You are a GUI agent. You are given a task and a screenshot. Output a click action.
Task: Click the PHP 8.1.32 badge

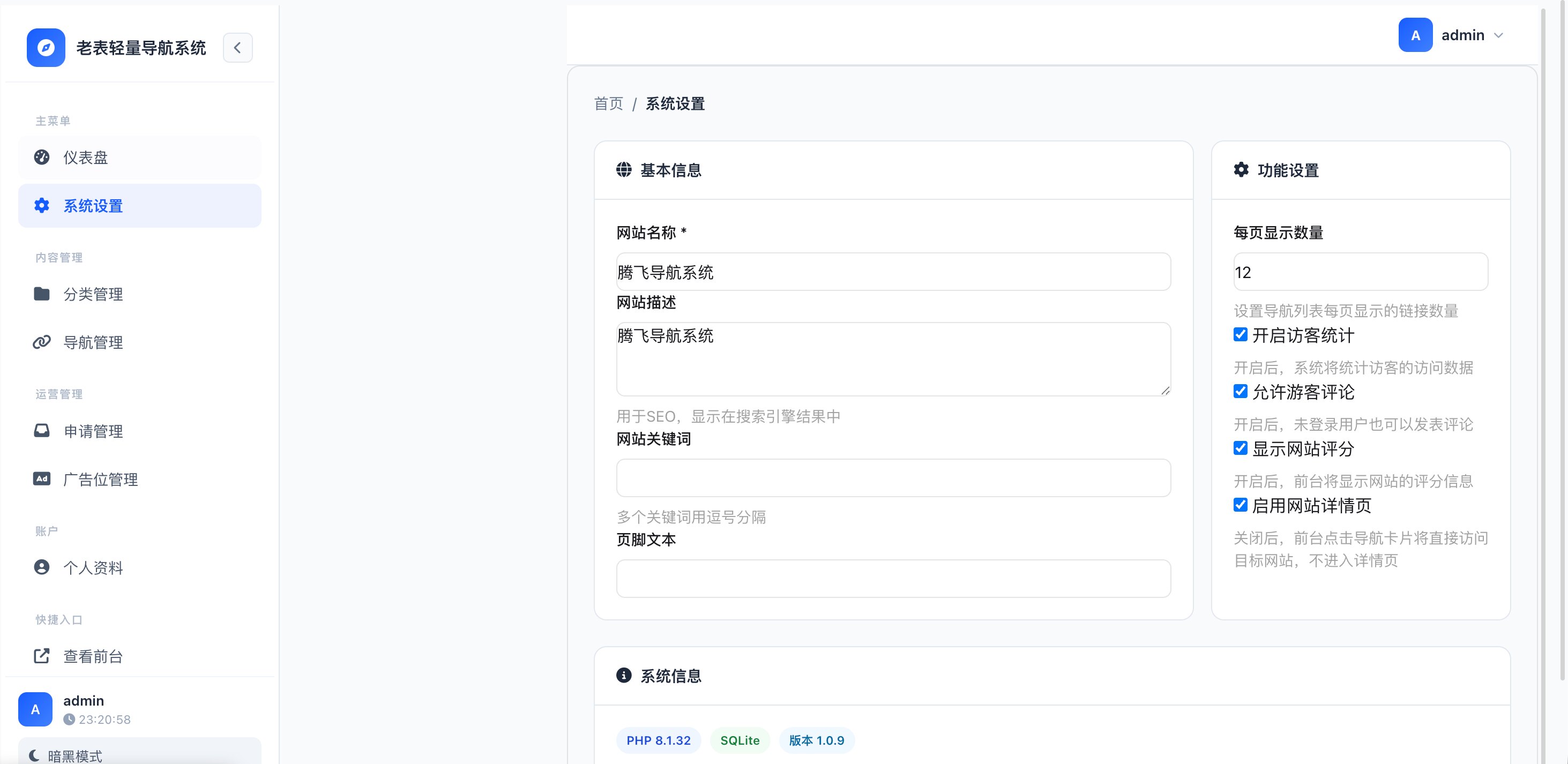pyautogui.click(x=658, y=740)
